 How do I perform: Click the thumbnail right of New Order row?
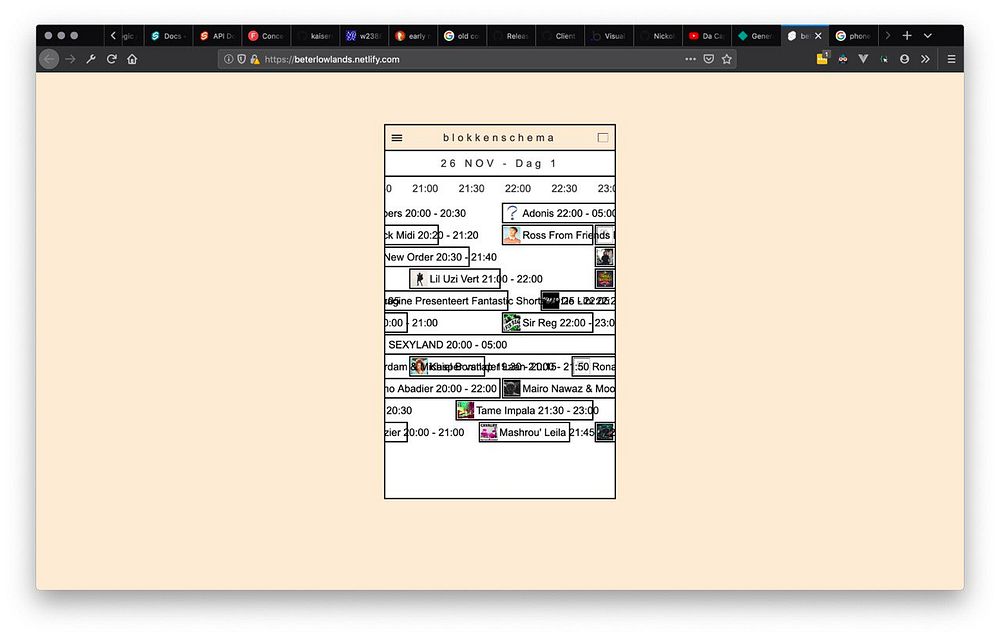point(605,257)
